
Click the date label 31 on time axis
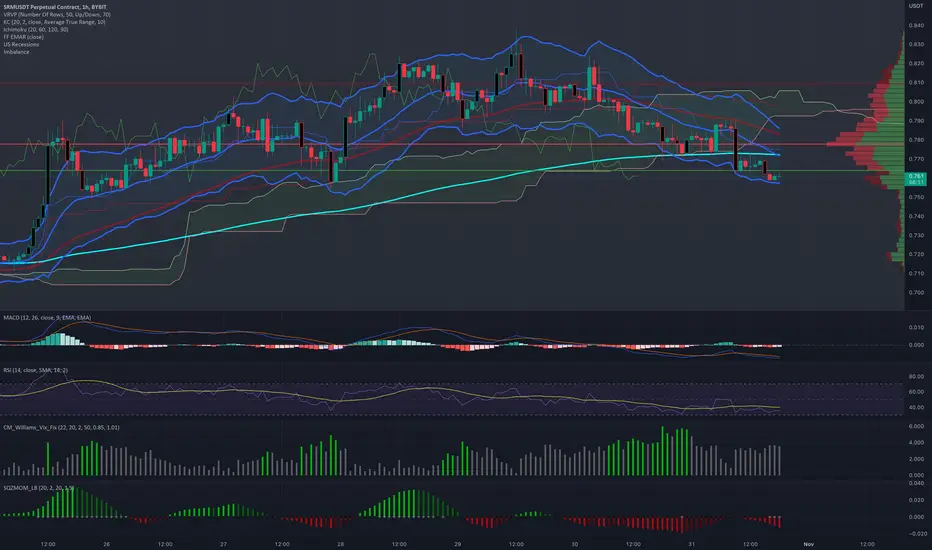tap(691, 544)
